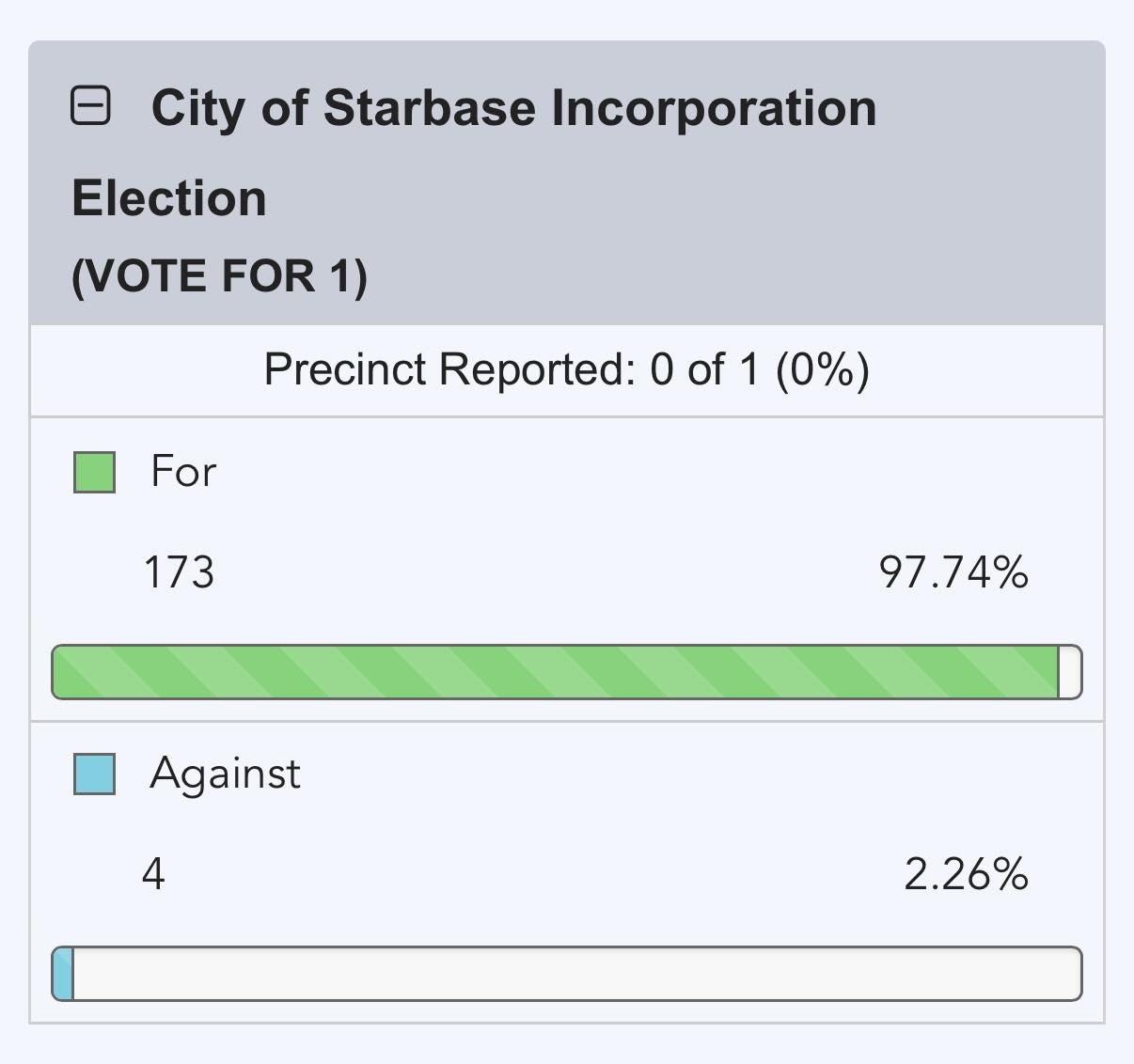Click the green striped For progress bar
Viewport: 1134px width, 1064px height.
[x=567, y=672]
